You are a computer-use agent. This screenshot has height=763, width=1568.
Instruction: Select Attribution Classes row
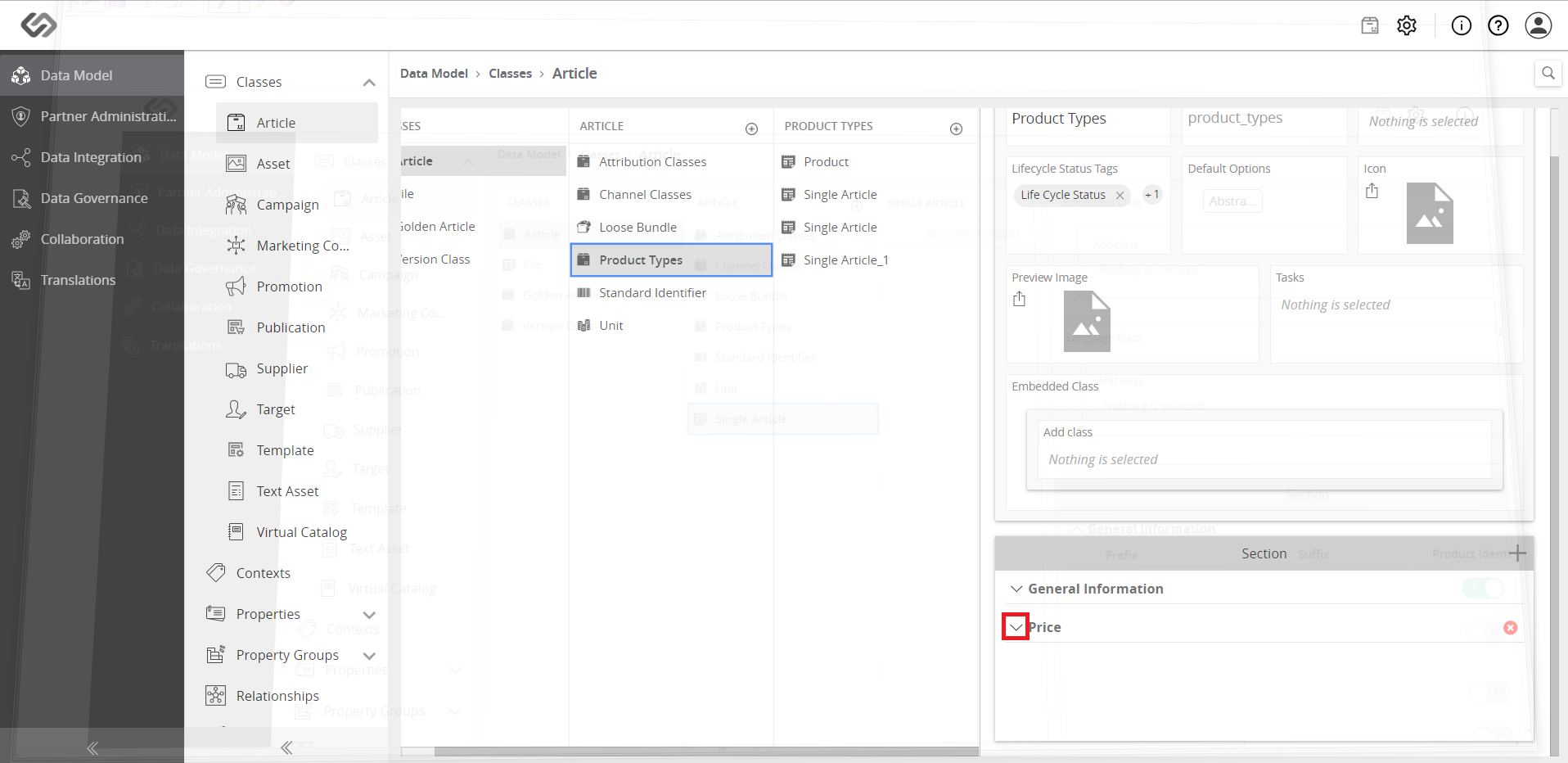[671, 162]
